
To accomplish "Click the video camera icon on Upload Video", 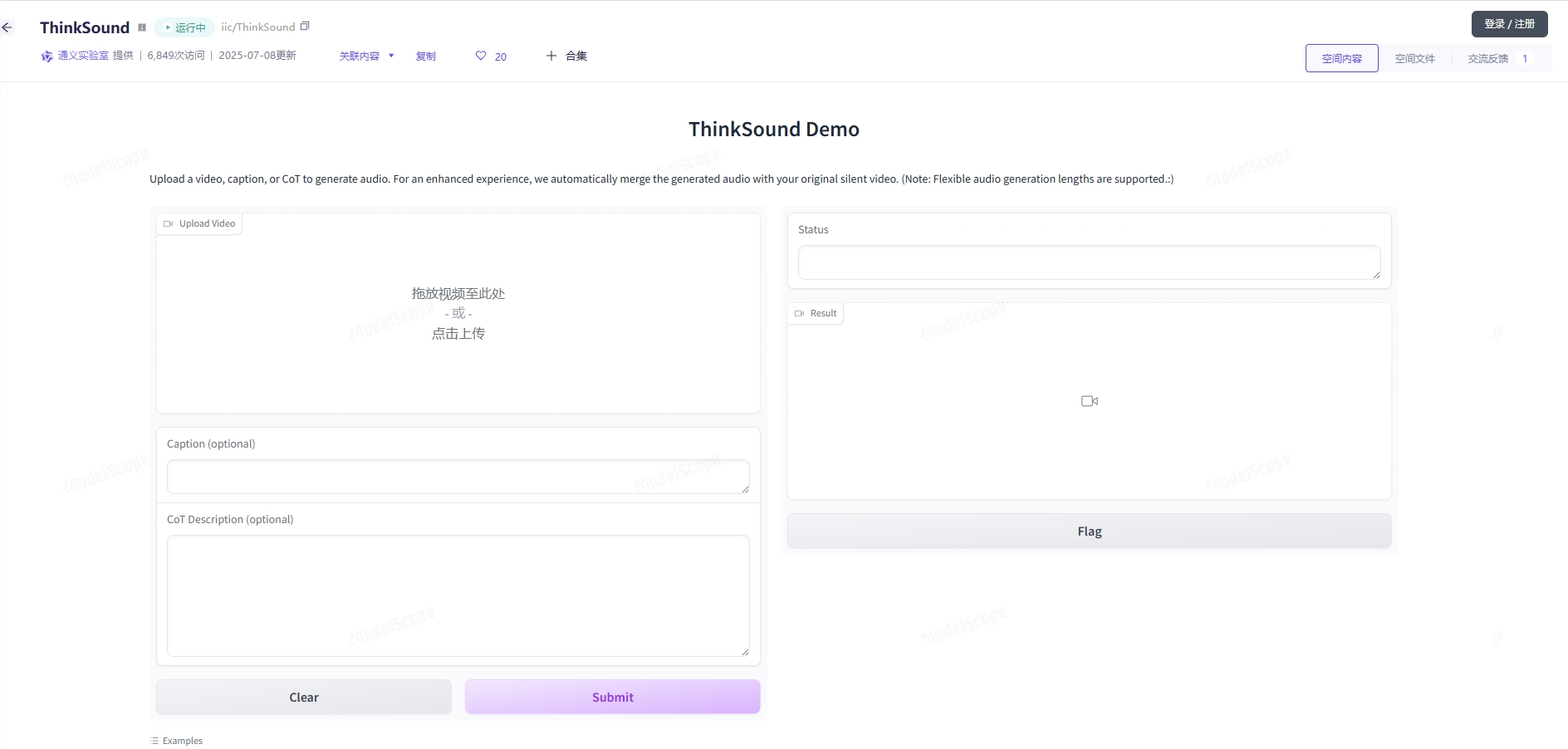I will tap(169, 223).
